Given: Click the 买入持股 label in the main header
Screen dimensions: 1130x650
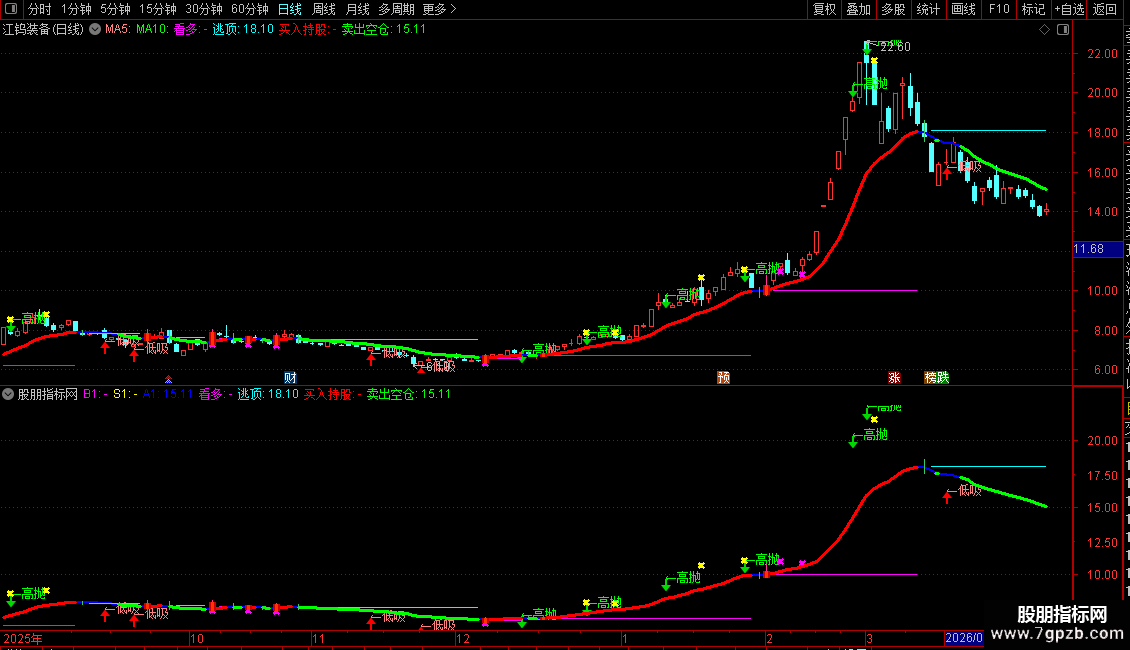Looking at the screenshot, I should coord(307,30).
